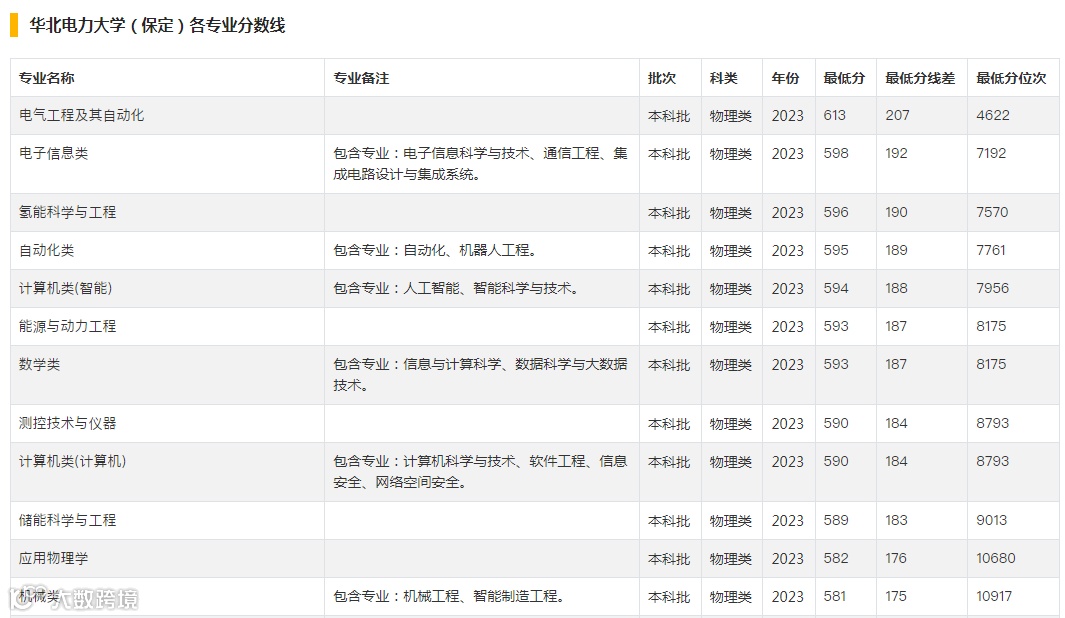1065x618 pixels.
Task: Click the 最低分 column header
Action: click(x=844, y=78)
